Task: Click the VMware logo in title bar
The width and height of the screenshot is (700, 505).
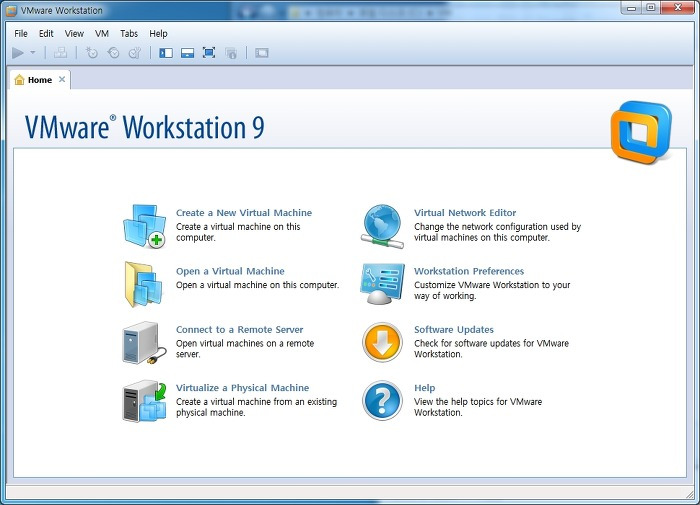Action: tap(12, 10)
